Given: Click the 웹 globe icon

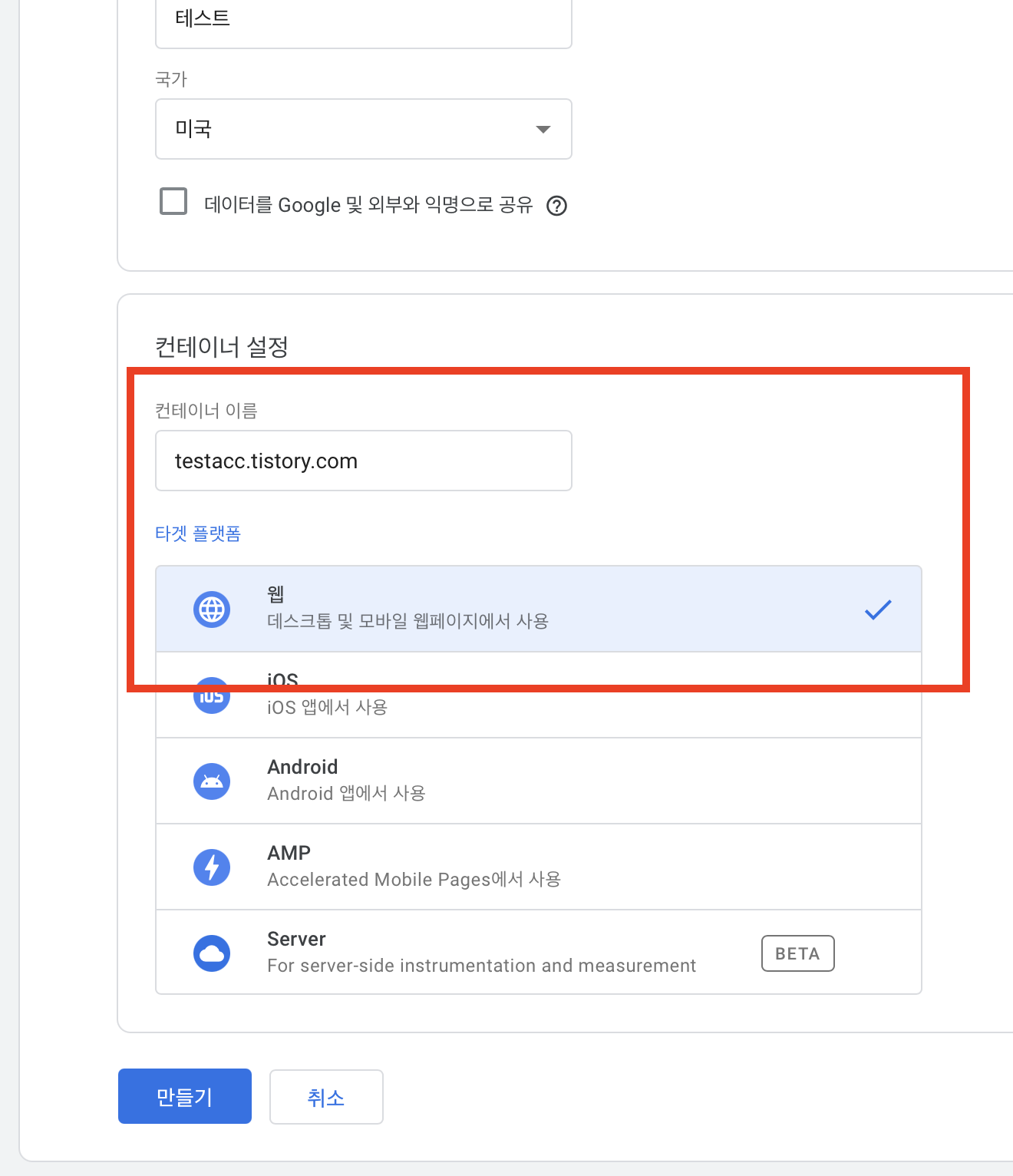Looking at the screenshot, I should pos(211,609).
